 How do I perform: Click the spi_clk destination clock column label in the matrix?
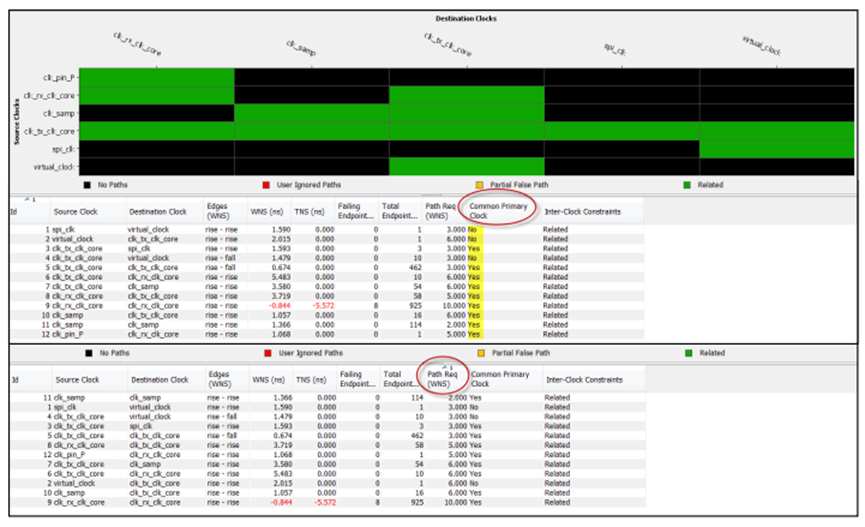tap(615, 49)
